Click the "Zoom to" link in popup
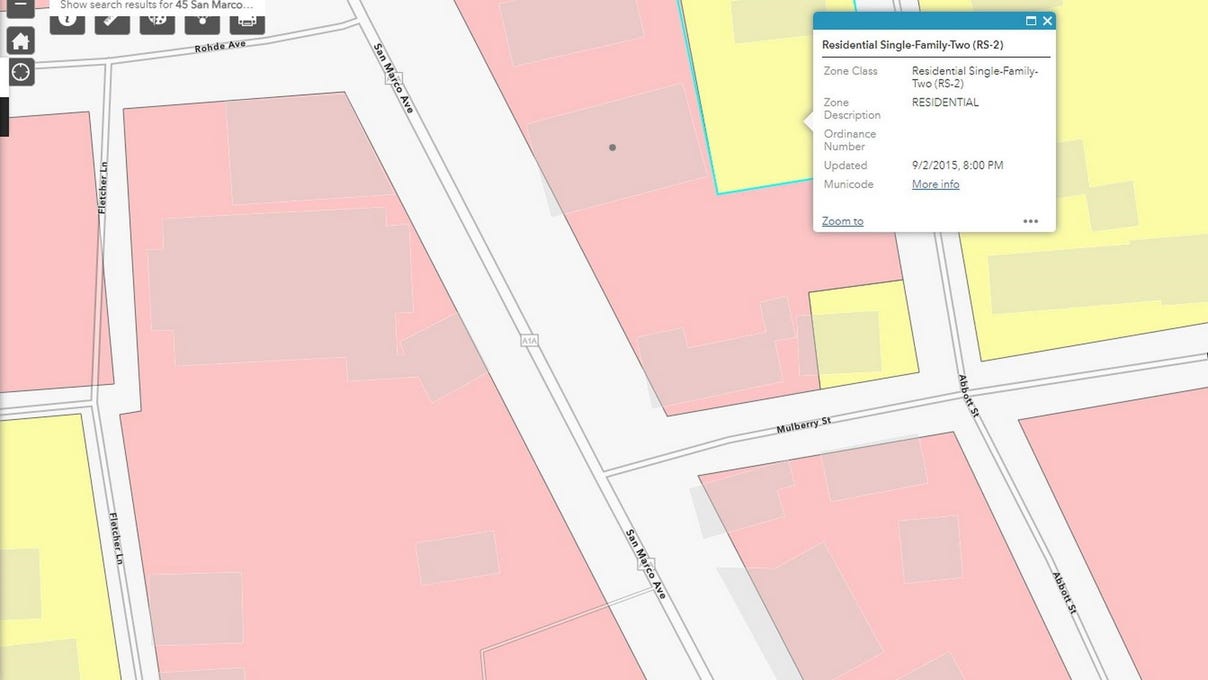The height and width of the screenshot is (680, 1208). click(842, 221)
